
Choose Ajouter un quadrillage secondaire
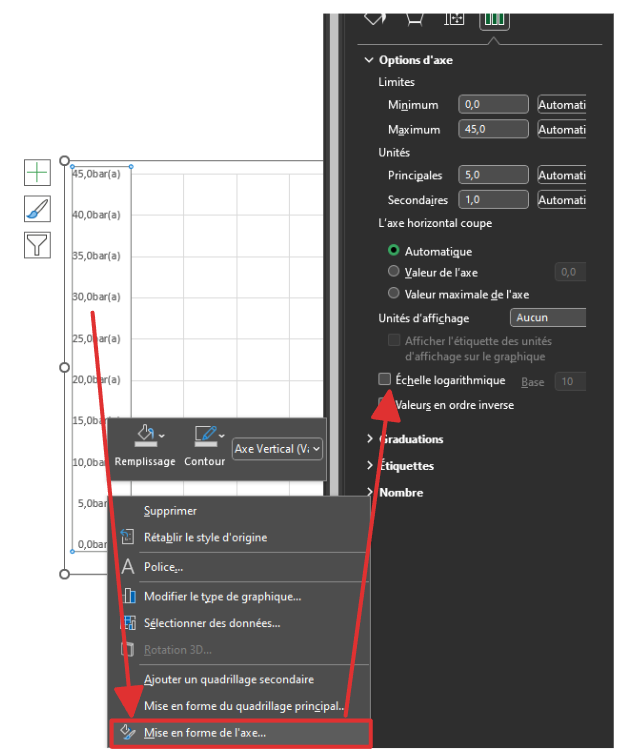pos(229,679)
